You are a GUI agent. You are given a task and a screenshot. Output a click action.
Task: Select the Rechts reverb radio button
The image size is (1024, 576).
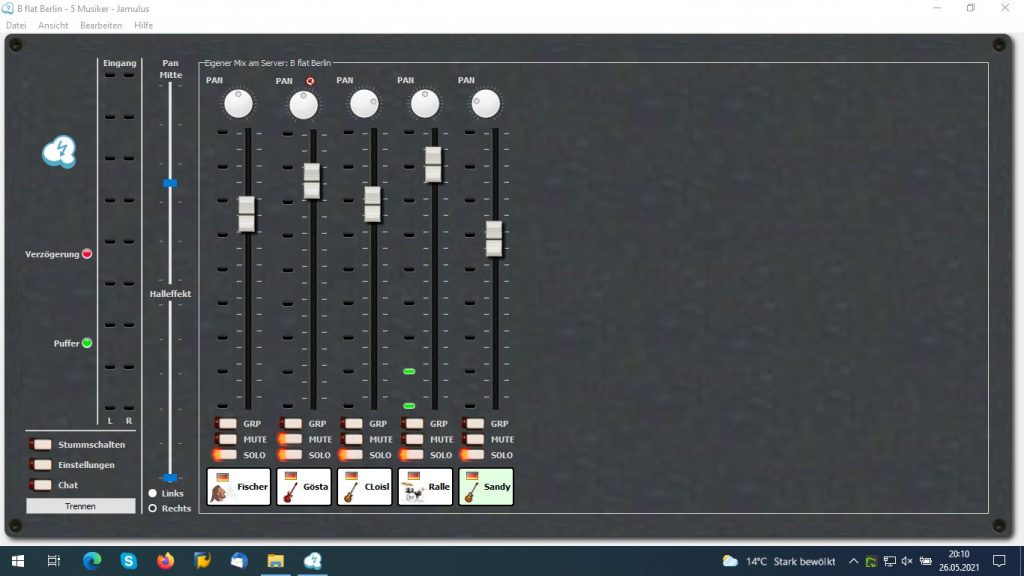click(153, 508)
